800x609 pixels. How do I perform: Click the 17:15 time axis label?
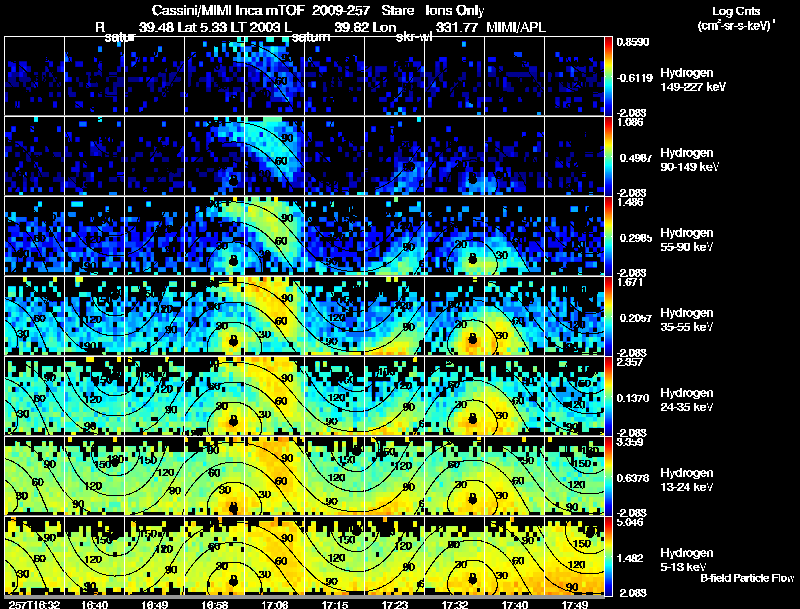pyautogui.click(x=335, y=604)
